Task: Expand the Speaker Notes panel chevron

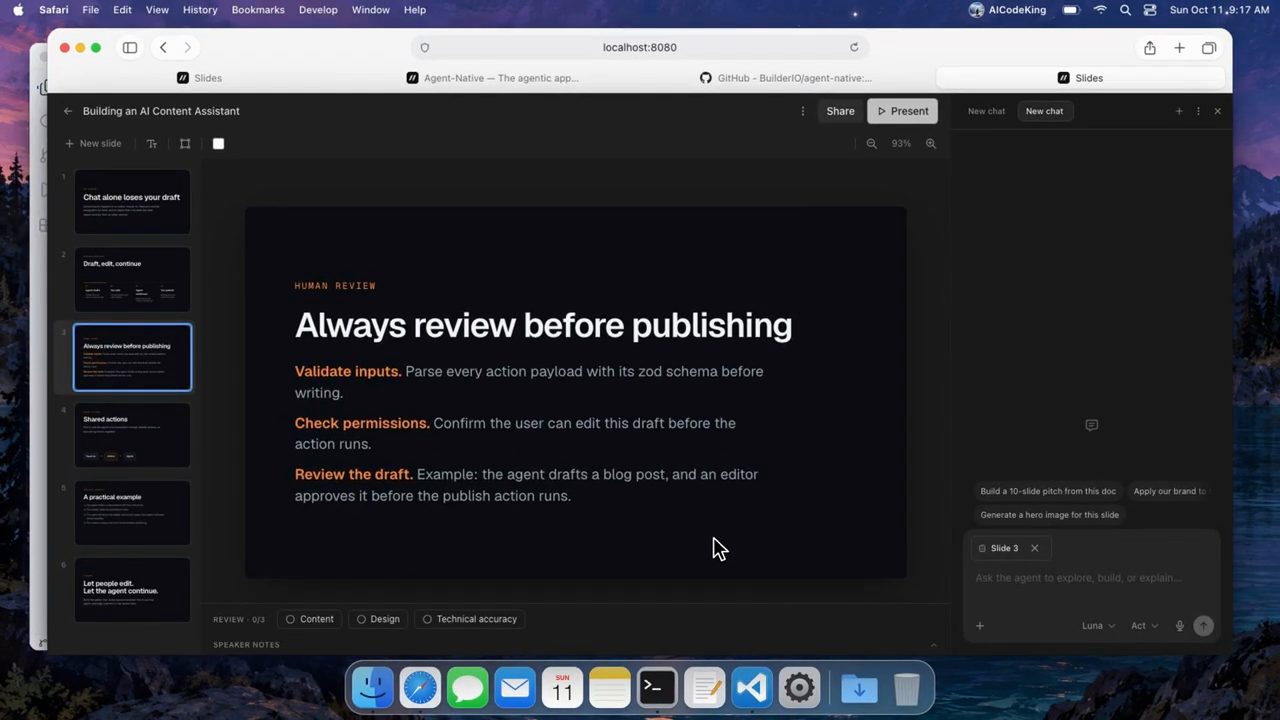Action: click(x=934, y=645)
